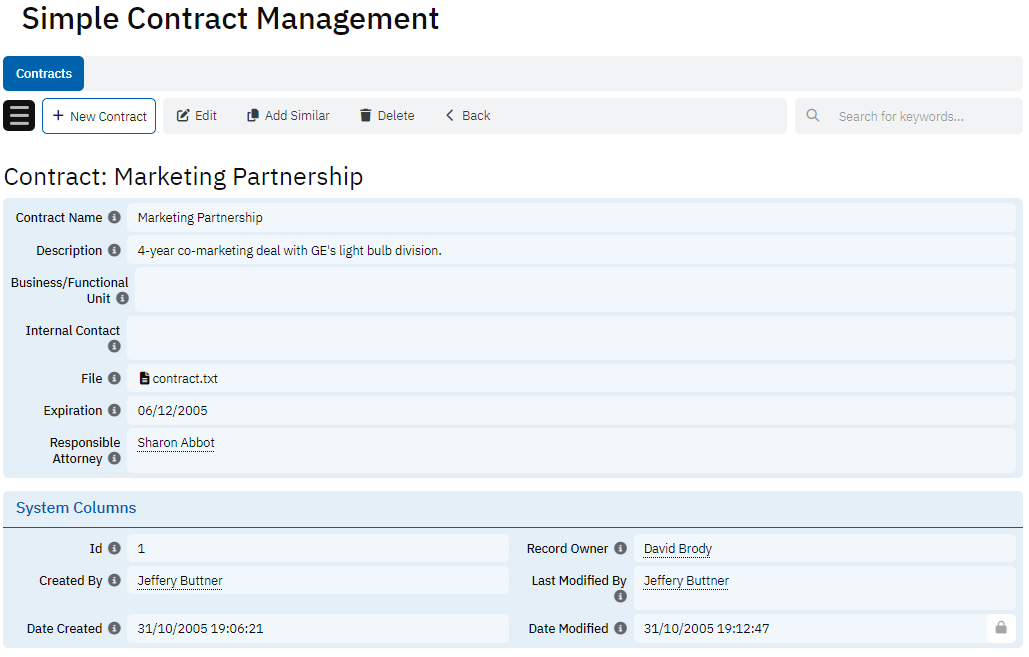Click Edit in the toolbar
This screenshot has height=657, width=1029.
pyautogui.click(x=197, y=116)
